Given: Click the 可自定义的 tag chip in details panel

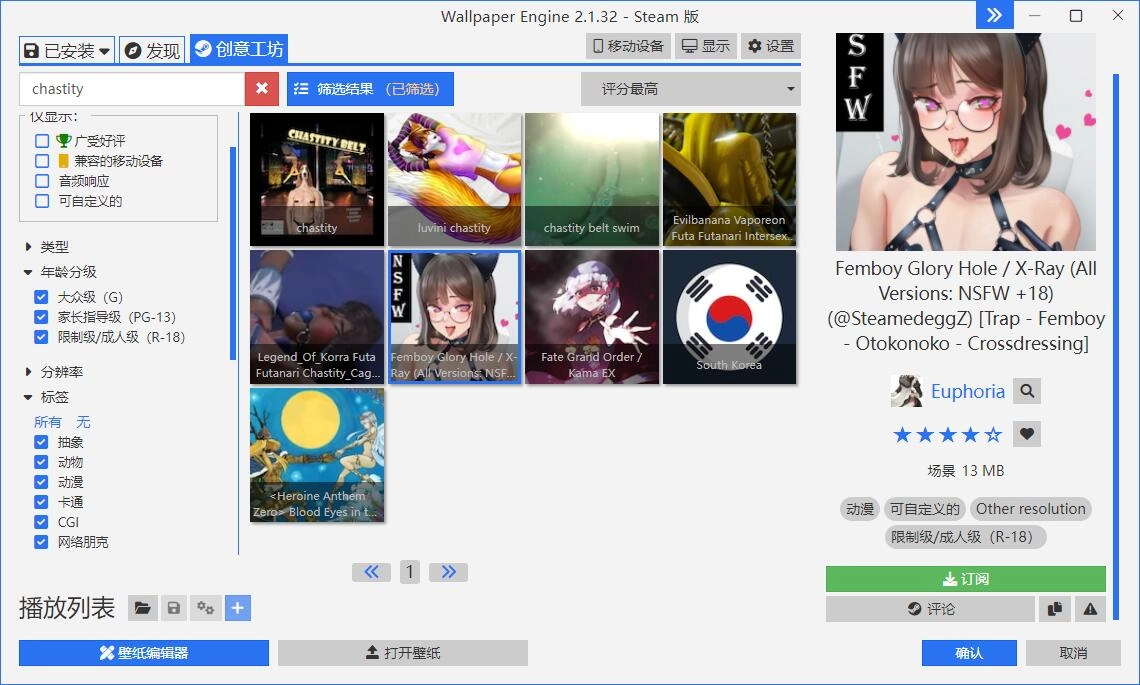Looking at the screenshot, I should click(925, 509).
